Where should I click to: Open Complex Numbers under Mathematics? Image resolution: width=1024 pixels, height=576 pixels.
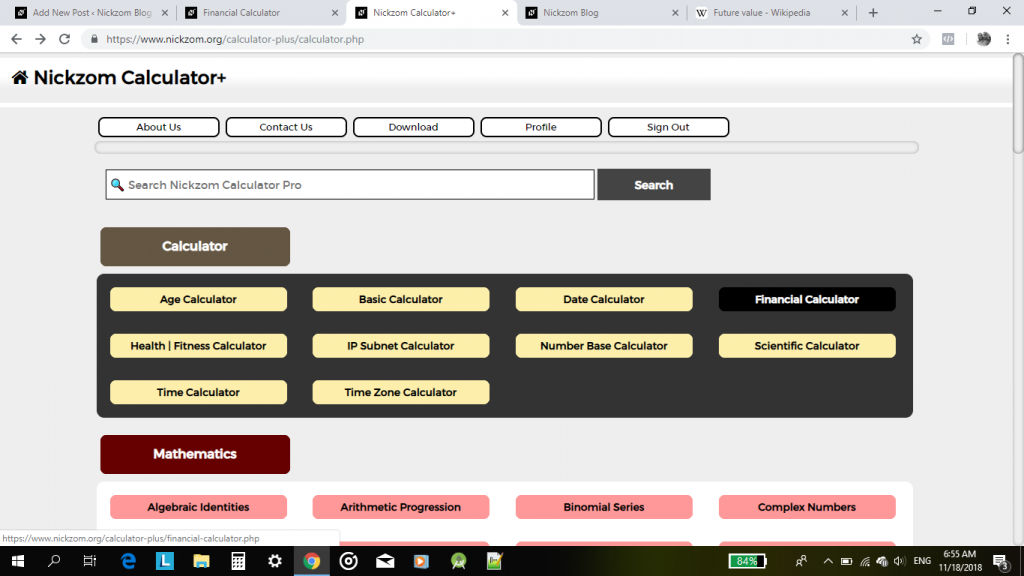pos(807,507)
